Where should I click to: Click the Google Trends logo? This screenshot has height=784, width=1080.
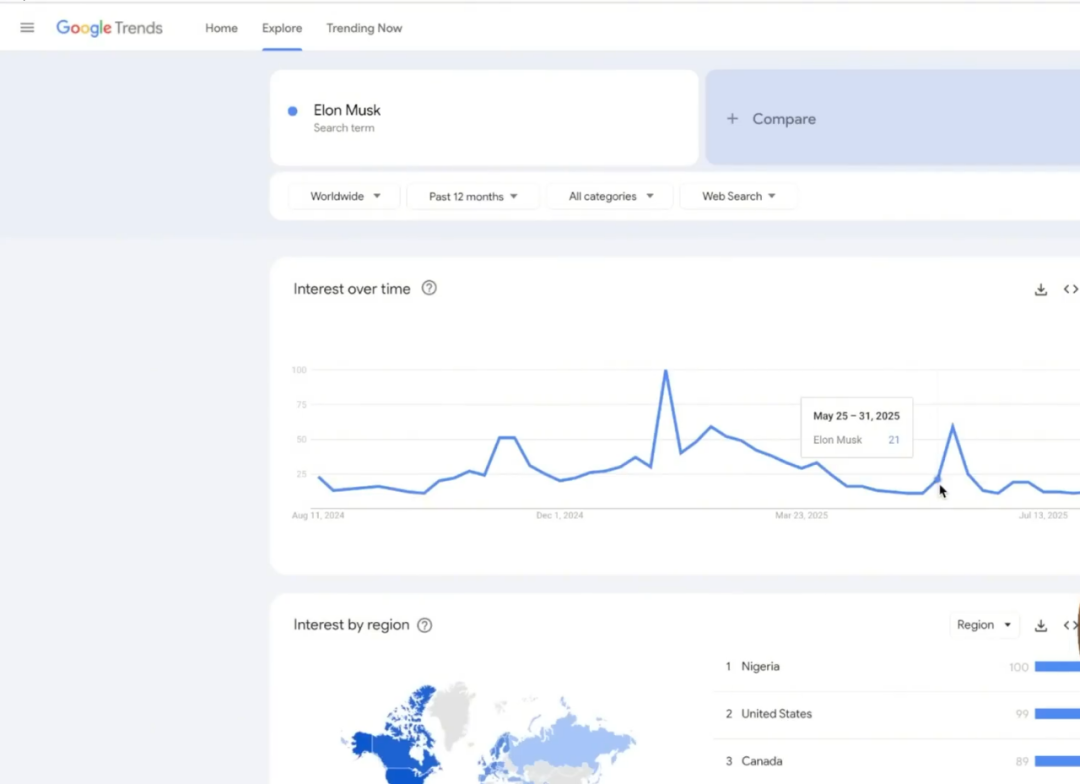click(x=109, y=28)
